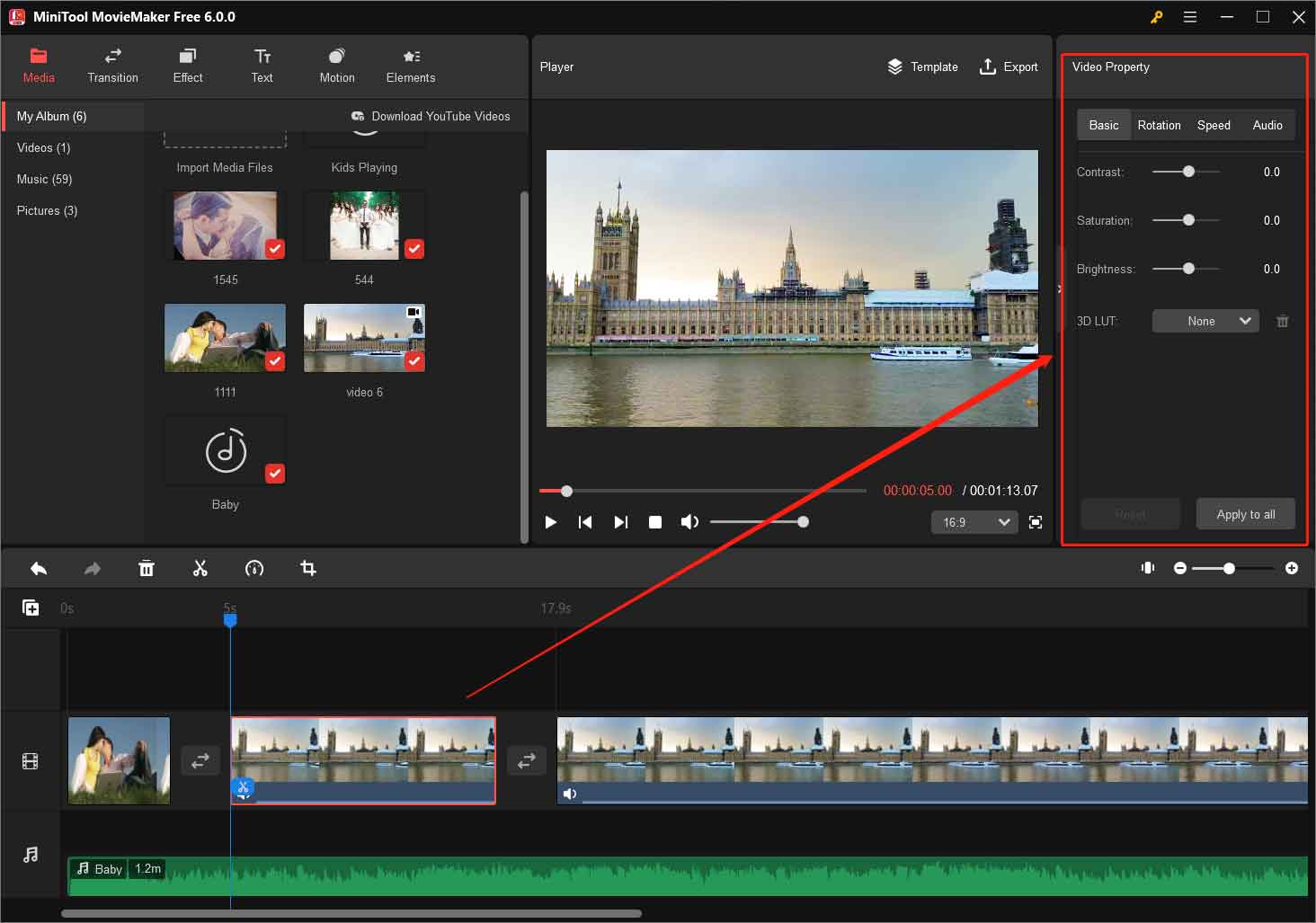Screen dimensions: 1316x923
Task: Uncheck the green checkmark on the 1545 thumbnail
Action: coord(274,249)
